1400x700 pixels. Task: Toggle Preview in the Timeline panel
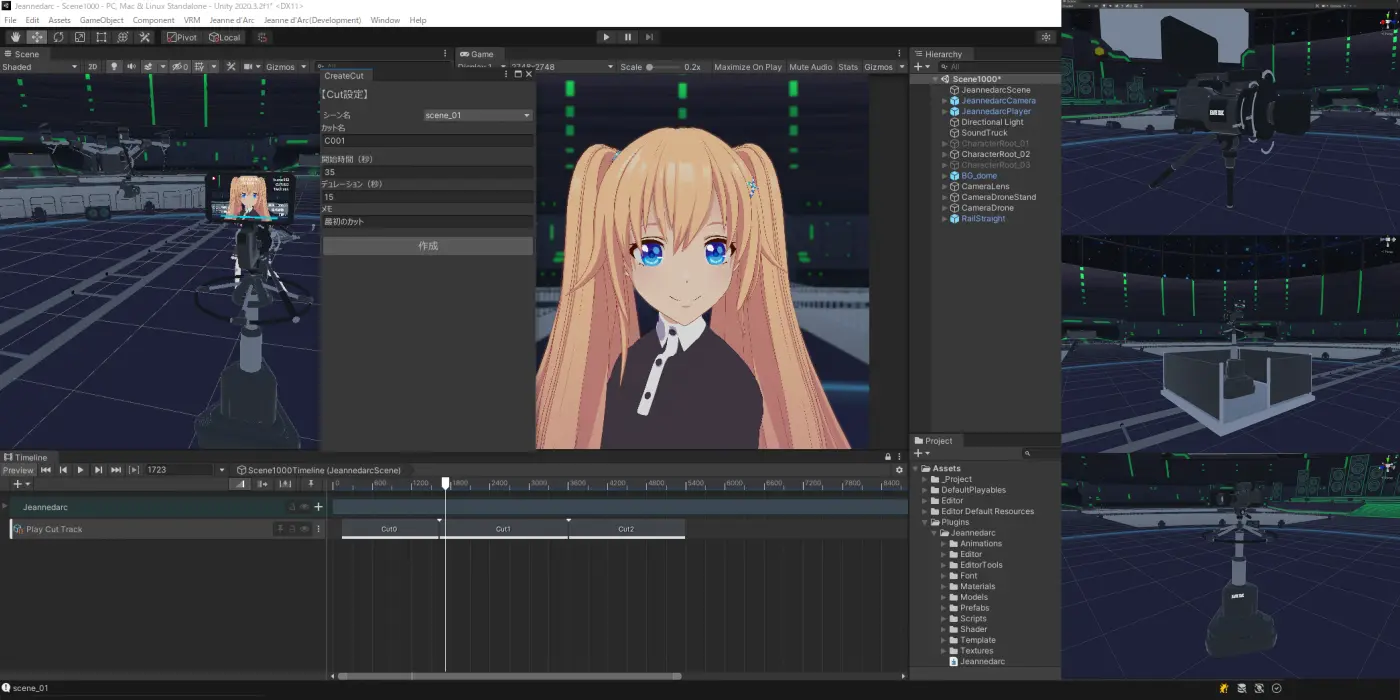17,469
